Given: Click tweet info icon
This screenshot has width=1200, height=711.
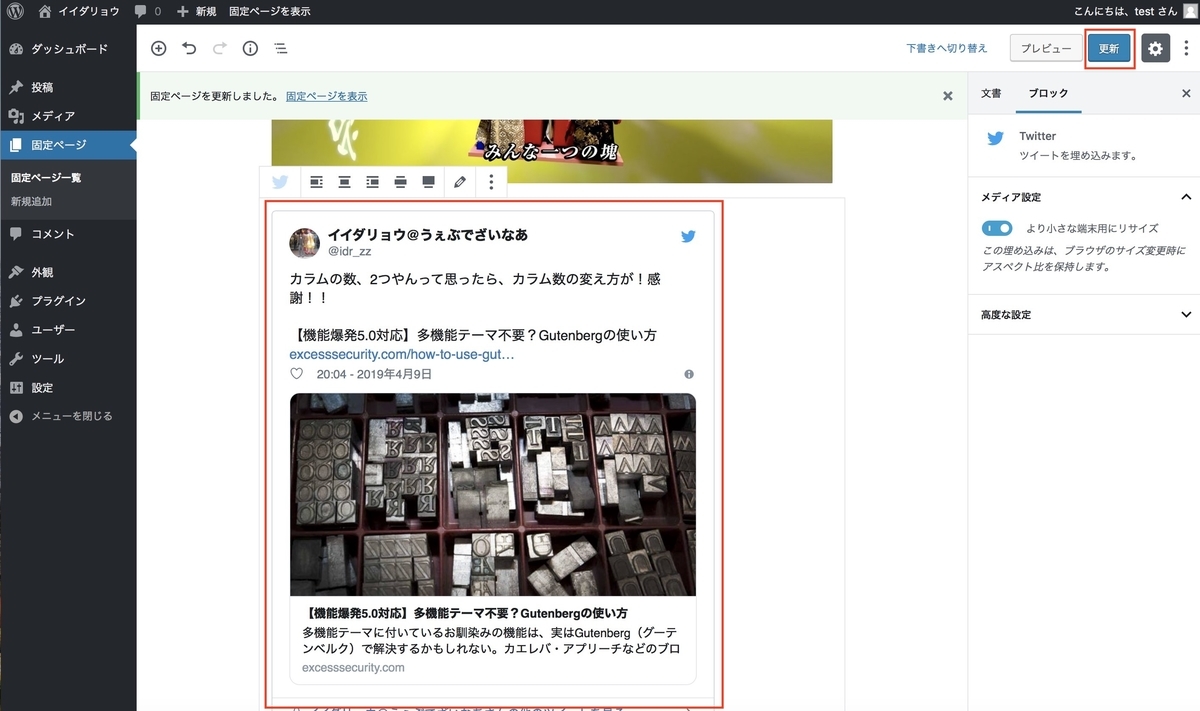Looking at the screenshot, I should click(x=689, y=374).
